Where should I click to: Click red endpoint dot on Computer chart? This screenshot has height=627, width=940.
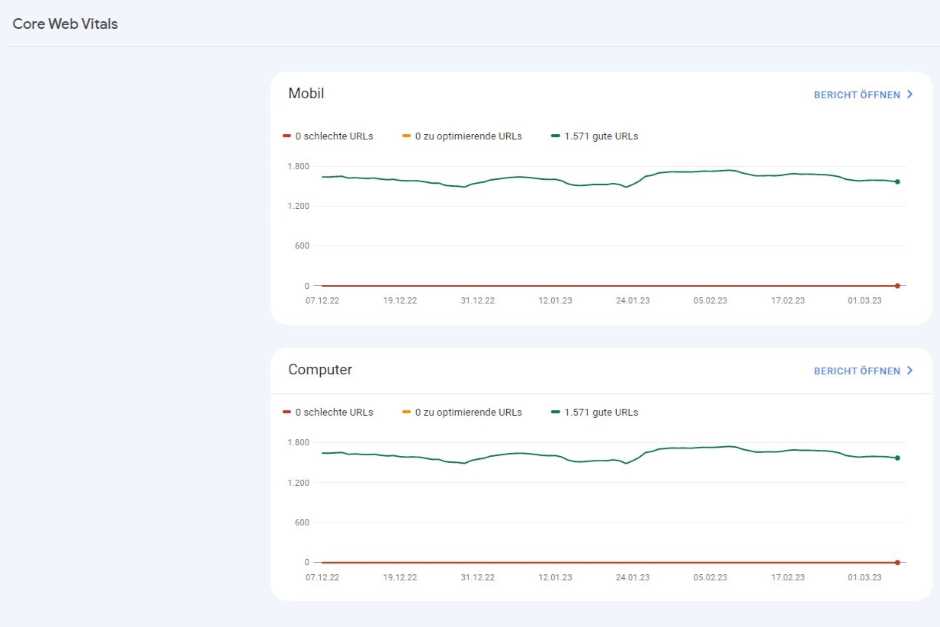coord(897,562)
